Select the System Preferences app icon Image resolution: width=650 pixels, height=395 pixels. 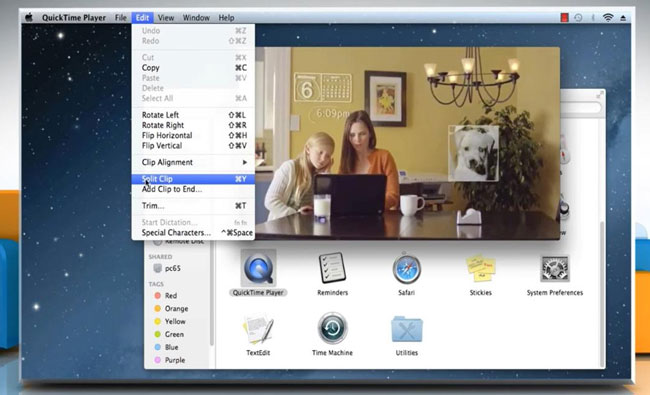coord(555,269)
